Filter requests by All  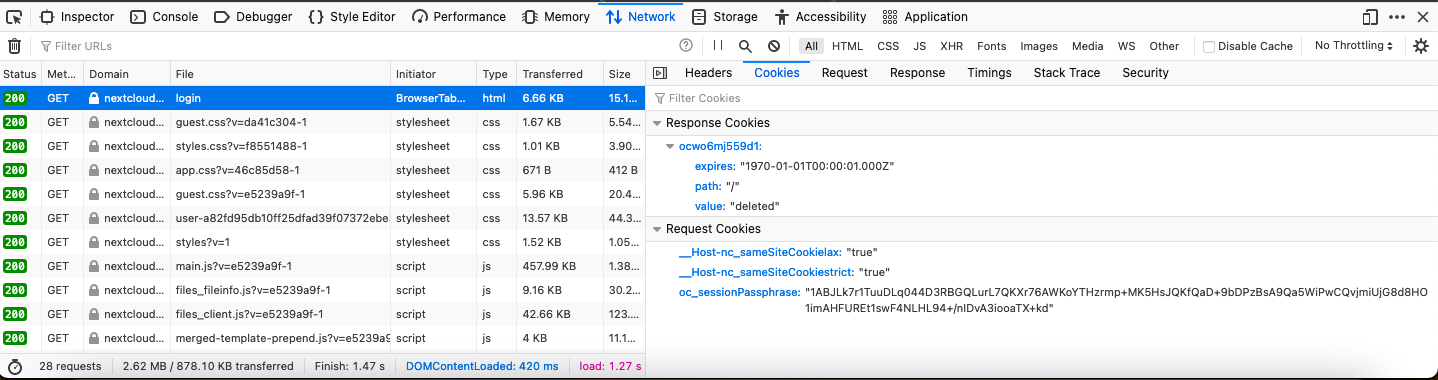click(811, 46)
